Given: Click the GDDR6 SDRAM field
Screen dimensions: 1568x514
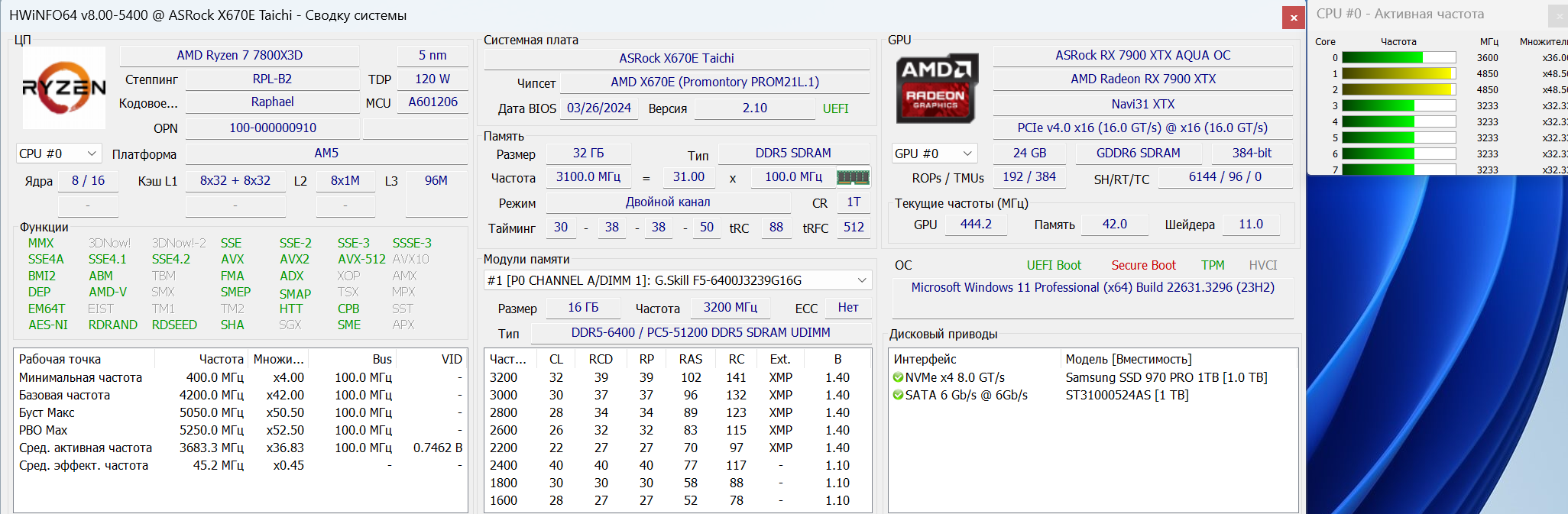Looking at the screenshot, I should [x=1139, y=153].
